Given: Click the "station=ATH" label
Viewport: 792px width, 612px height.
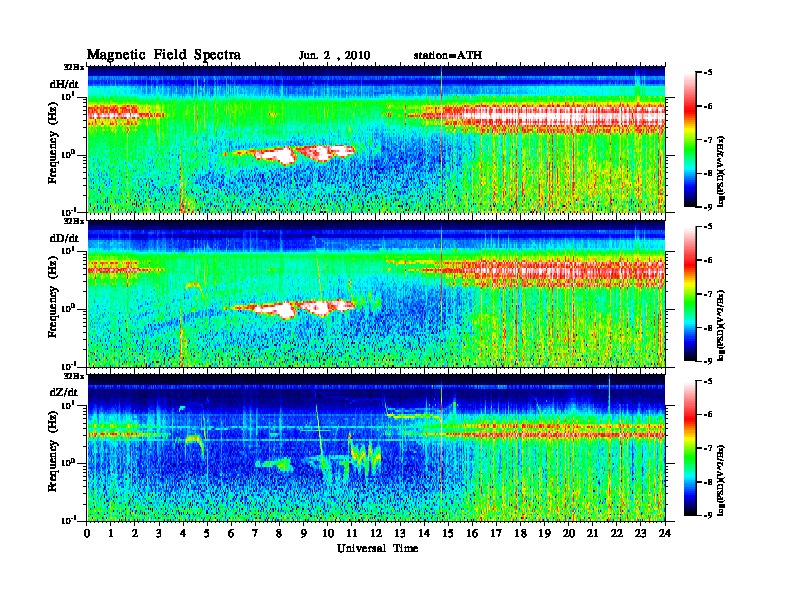Looking at the screenshot, I should 448,55.
